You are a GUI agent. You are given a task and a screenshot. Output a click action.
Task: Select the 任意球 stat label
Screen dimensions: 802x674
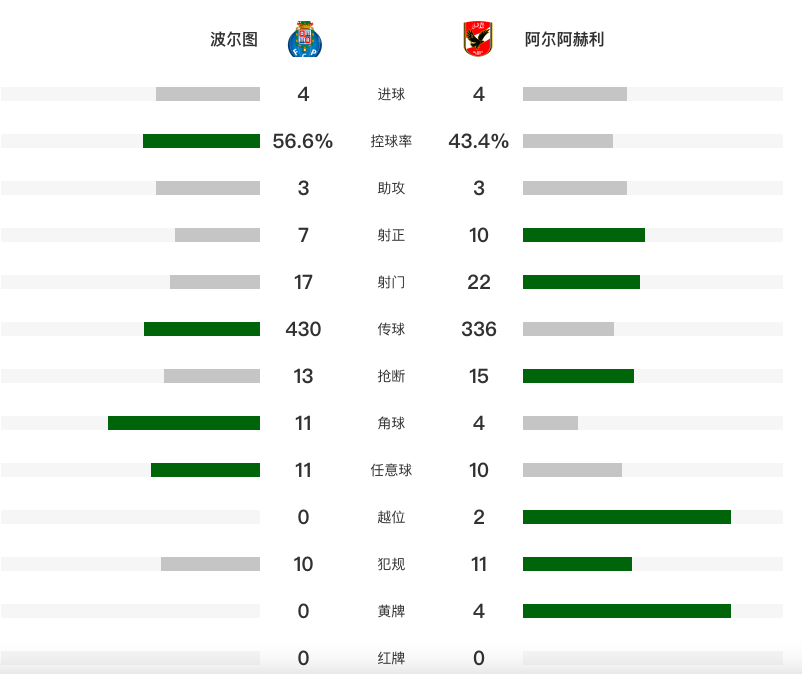[x=391, y=470]
